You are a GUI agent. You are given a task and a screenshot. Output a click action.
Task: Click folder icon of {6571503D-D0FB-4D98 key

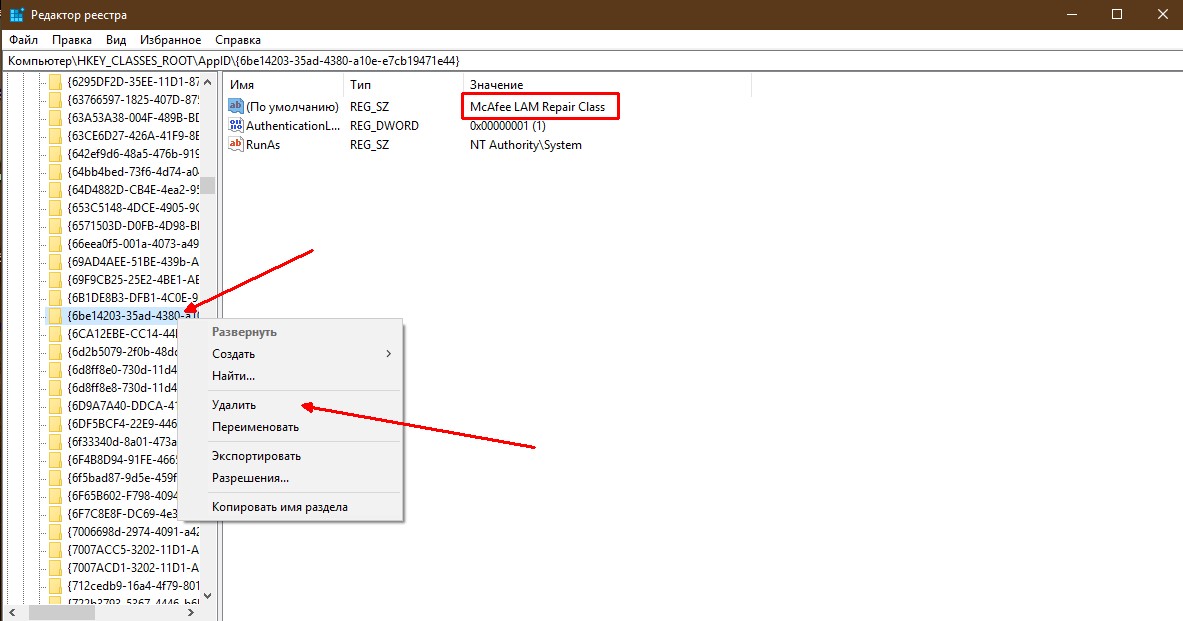55,226
